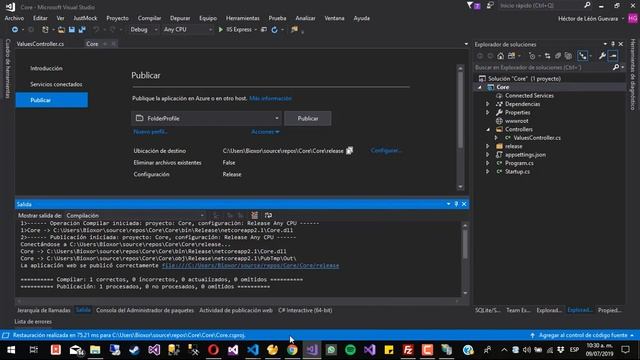Click the search magnifier in Solution Explorer

pyautogui.click(x=616, y=67)
